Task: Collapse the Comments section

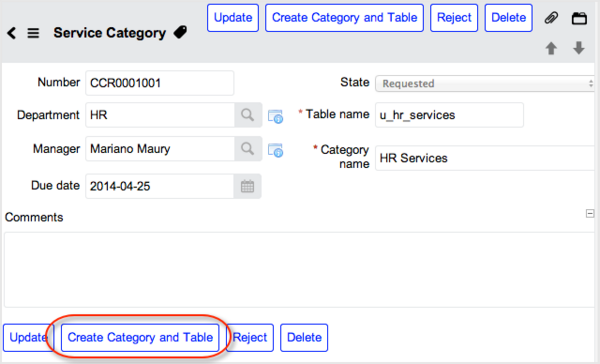Action: pos(590,213)
